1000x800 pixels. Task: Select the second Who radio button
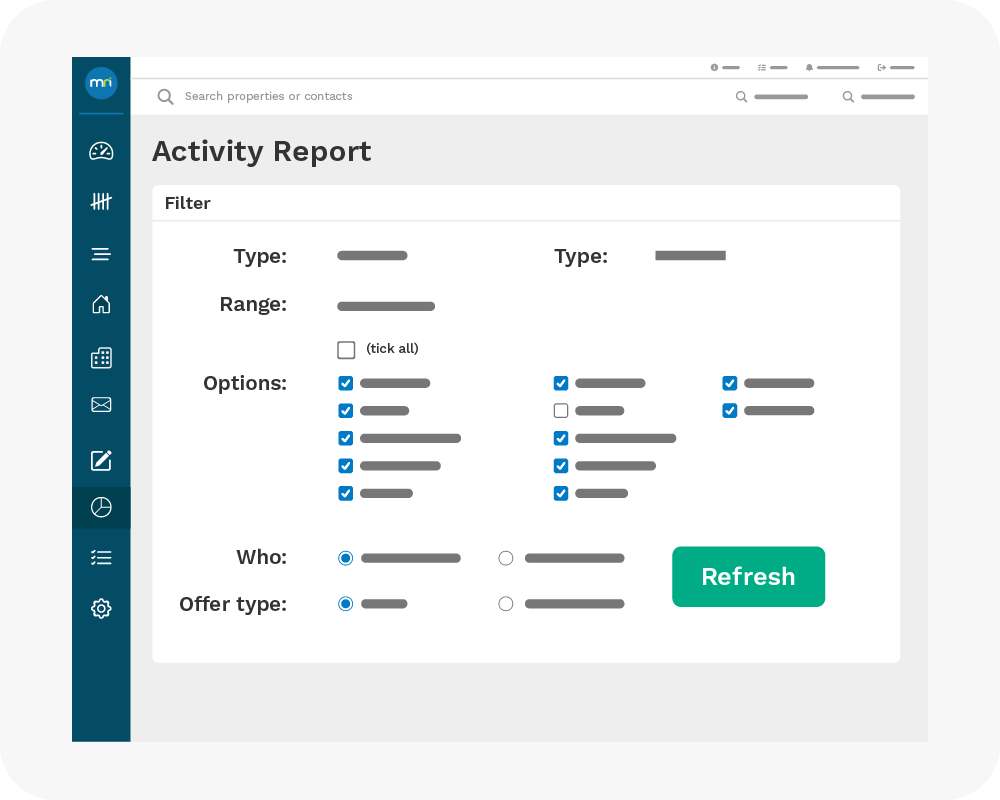point(506,558)
